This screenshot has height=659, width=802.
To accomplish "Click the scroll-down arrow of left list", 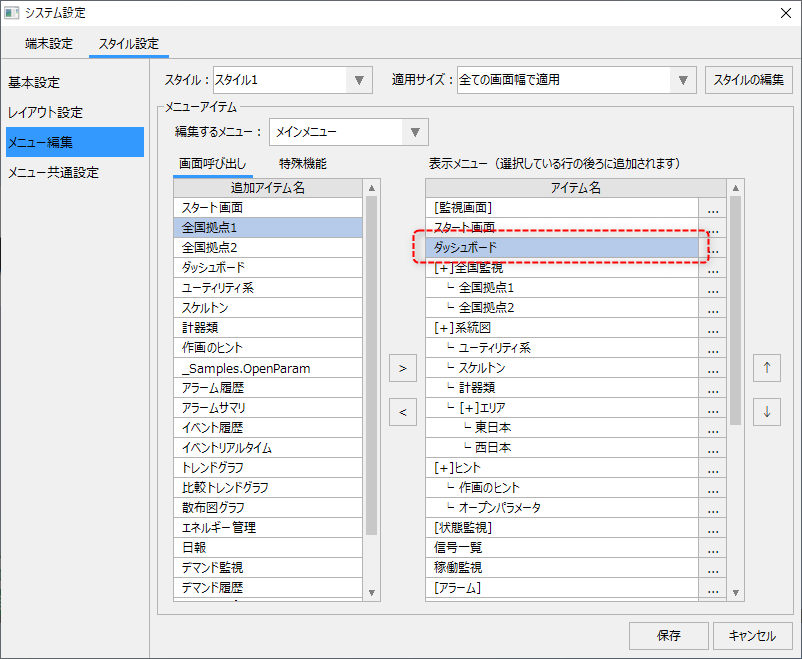I will pos(372,592).
